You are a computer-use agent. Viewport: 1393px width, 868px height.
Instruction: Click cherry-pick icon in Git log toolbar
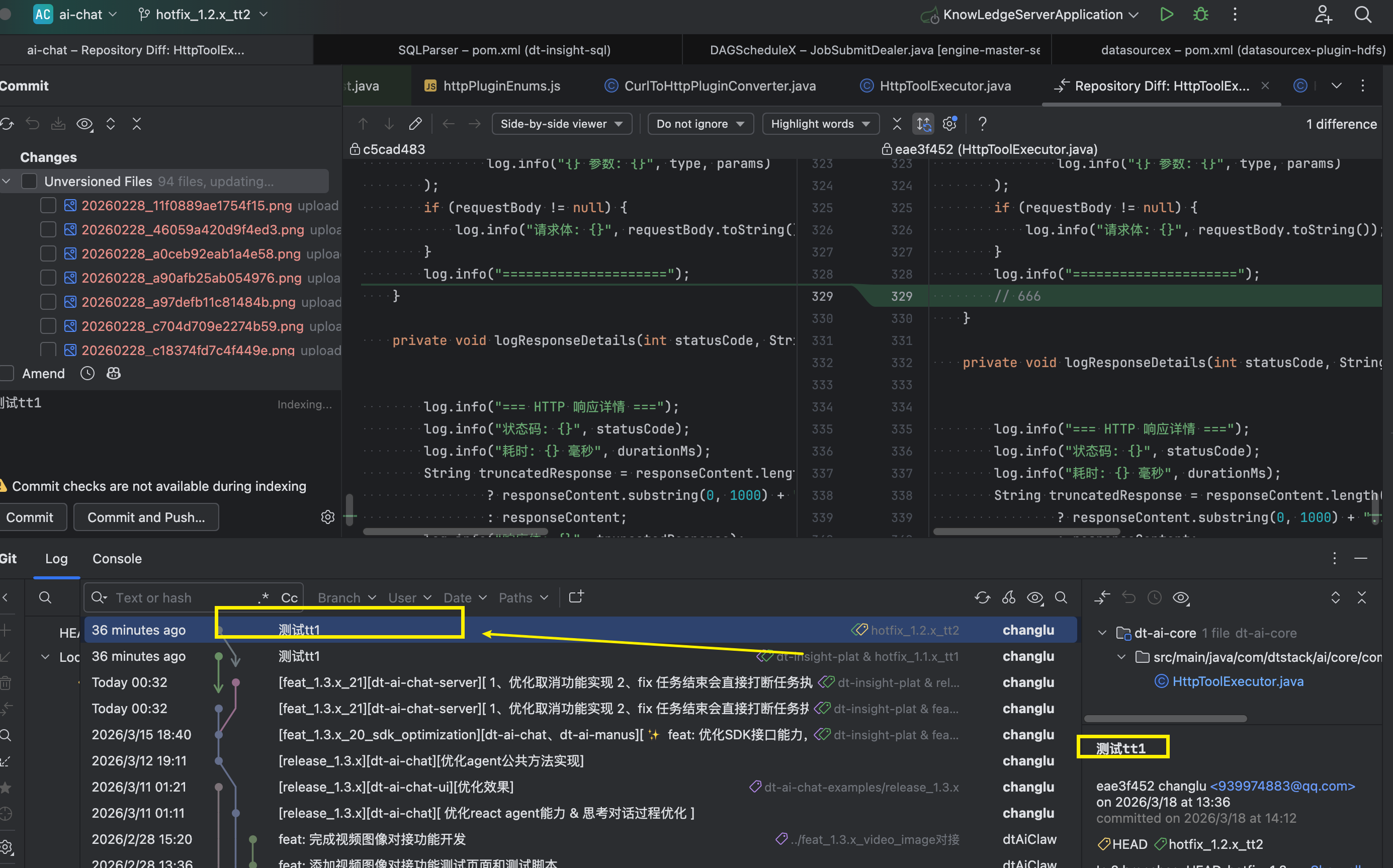[x=1008, y=597]
